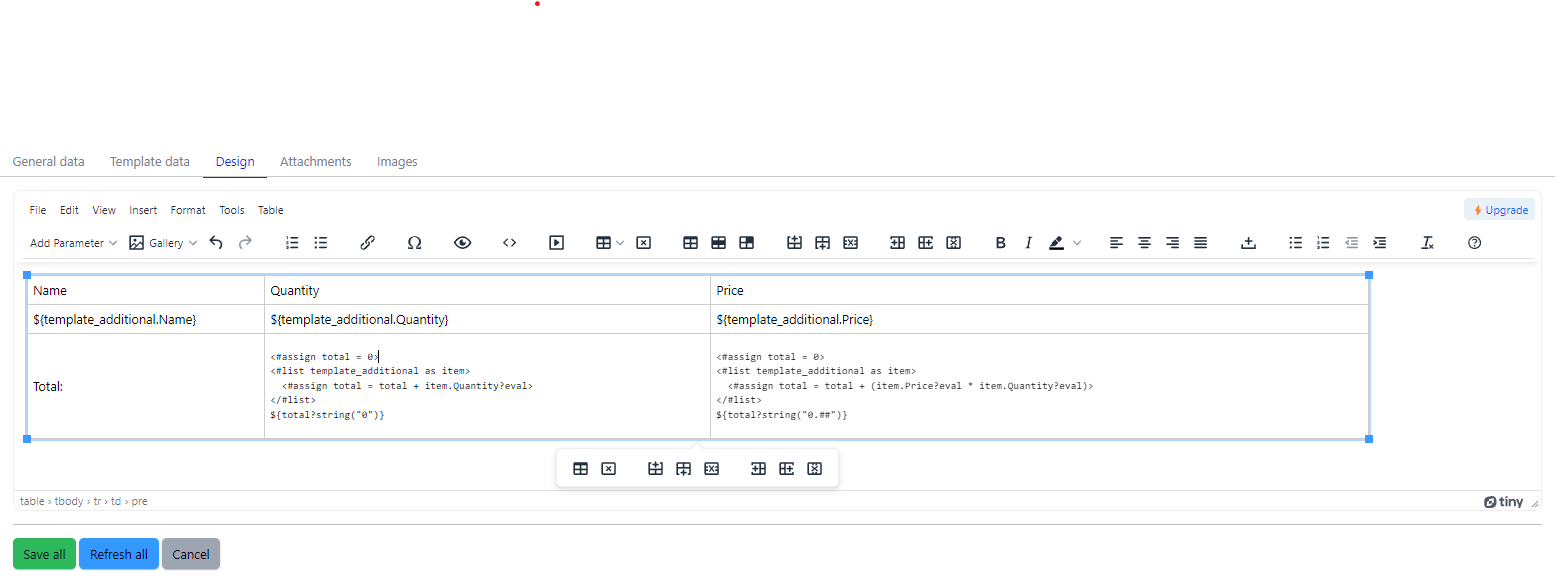Screen dimensions: 1560x579
Task: Apply highlight color marker
Action: pos(1056,242)
